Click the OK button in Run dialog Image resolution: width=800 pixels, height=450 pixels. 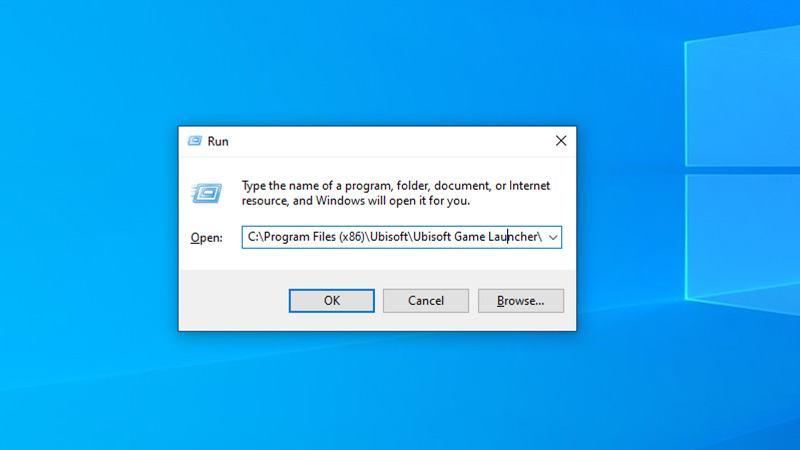click(x=332, y=301)
